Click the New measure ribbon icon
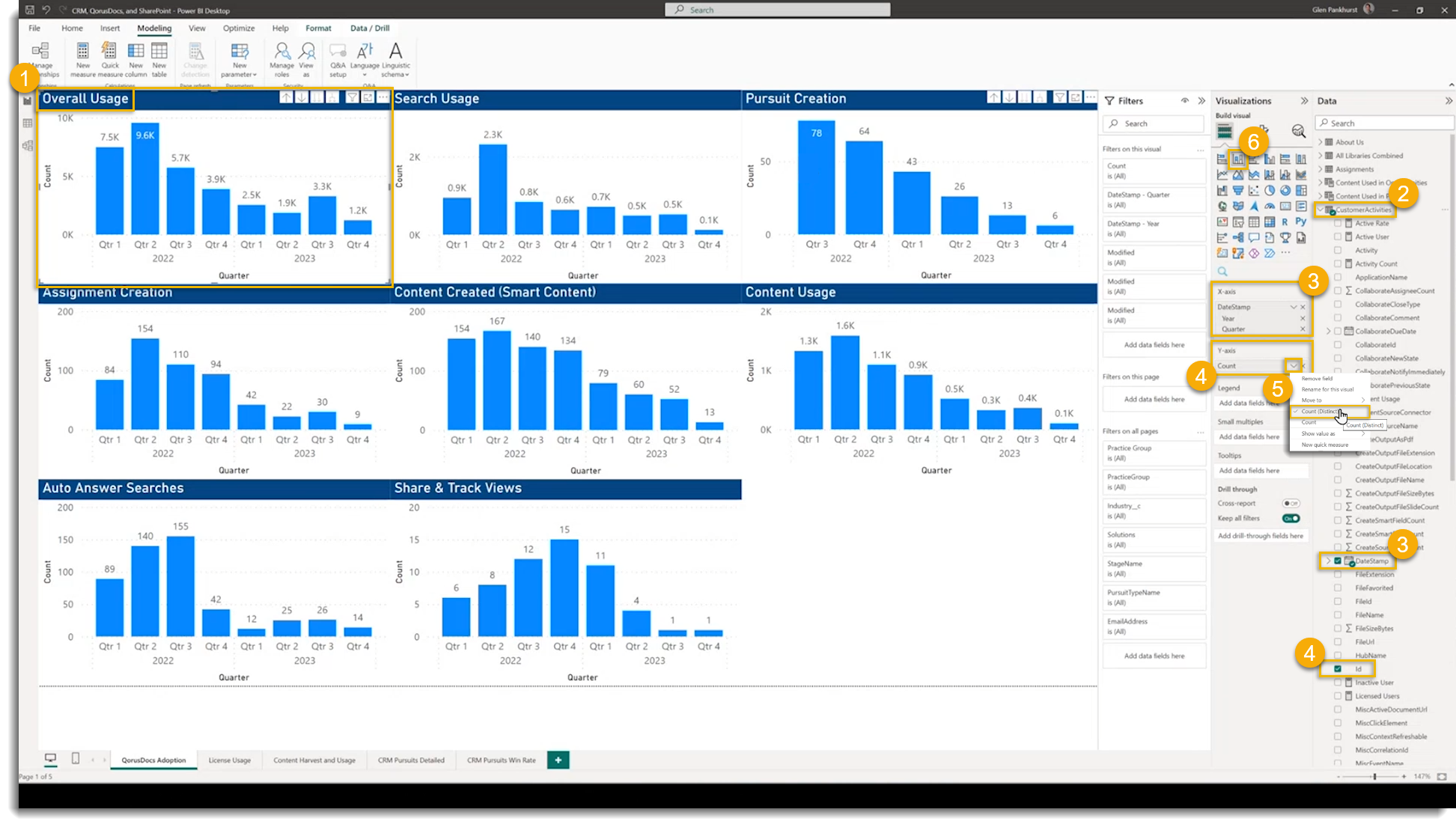Viewport: 1456px width, 827px height. (x=82, y=58)
